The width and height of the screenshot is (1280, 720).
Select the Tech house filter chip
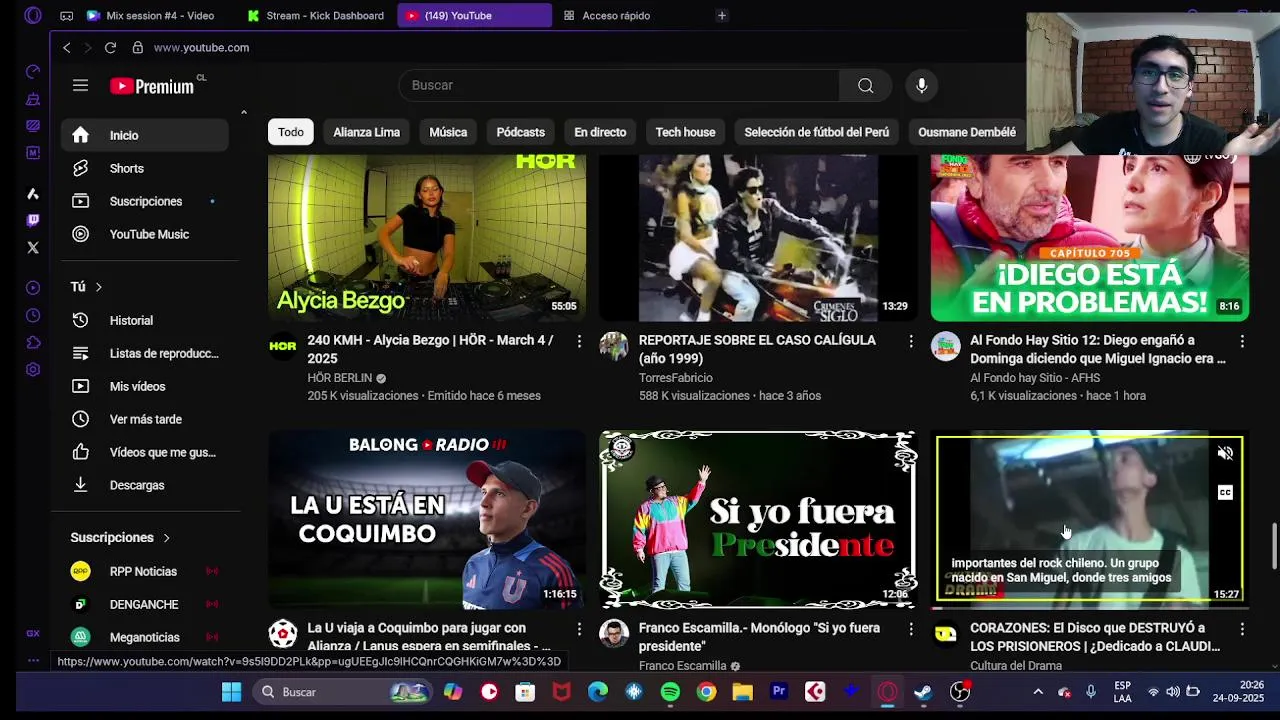click(685, 132)
